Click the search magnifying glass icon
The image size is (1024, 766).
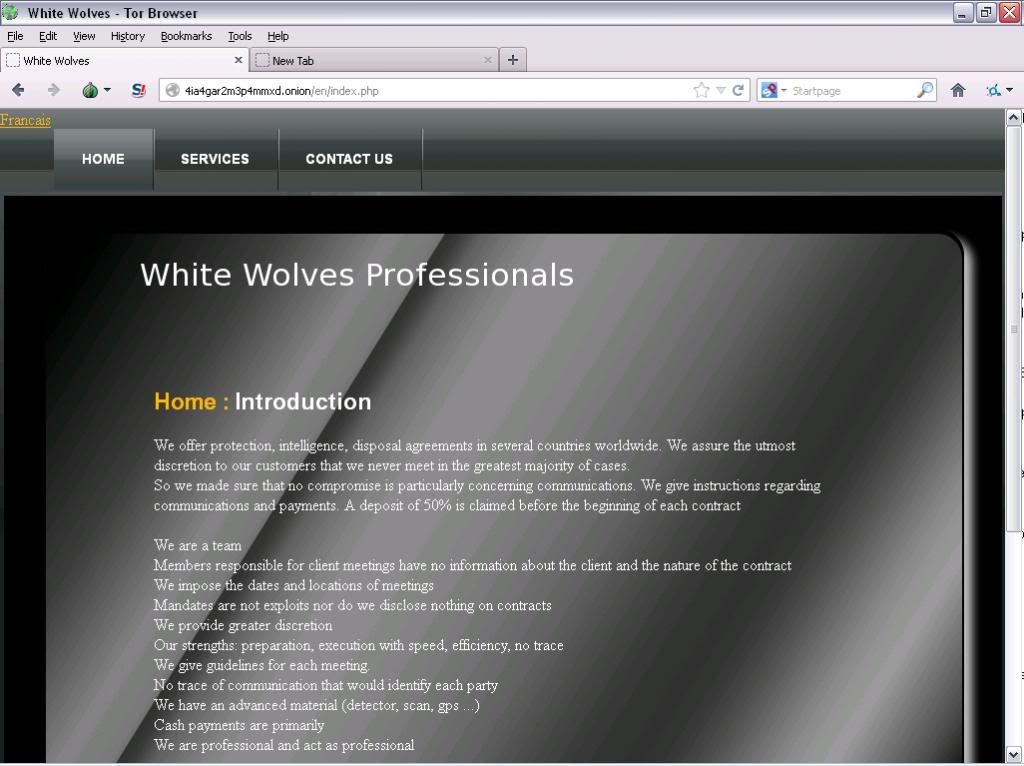(x=925, y=90)
